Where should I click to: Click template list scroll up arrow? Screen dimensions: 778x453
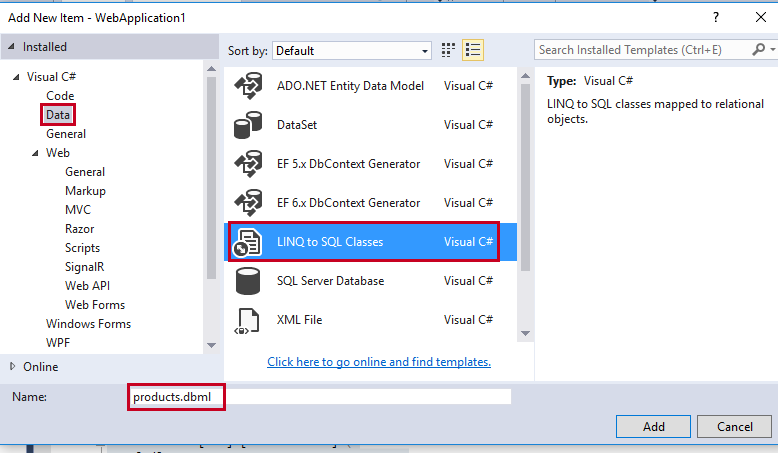[525, 76]
